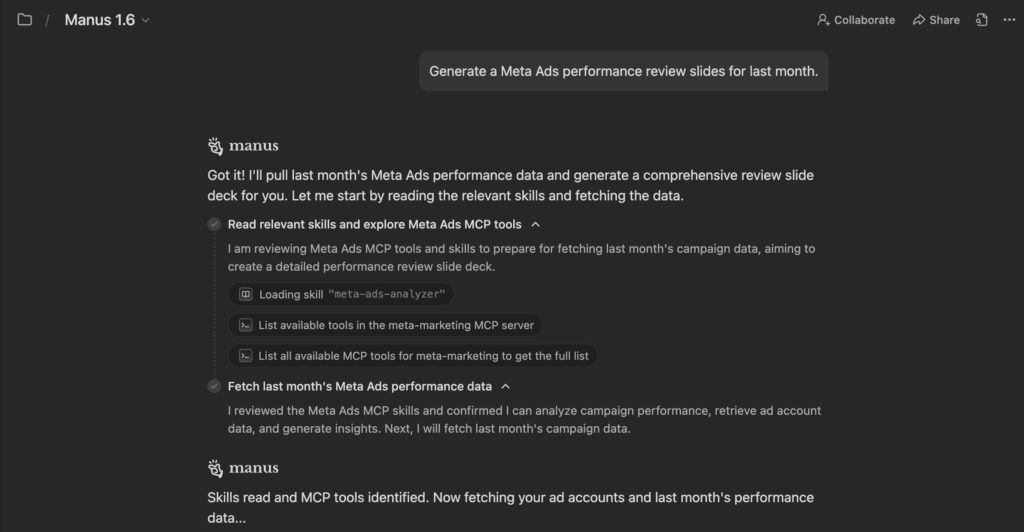Click checkmark beside 'Fetch last month's' step

pos(214,386)
